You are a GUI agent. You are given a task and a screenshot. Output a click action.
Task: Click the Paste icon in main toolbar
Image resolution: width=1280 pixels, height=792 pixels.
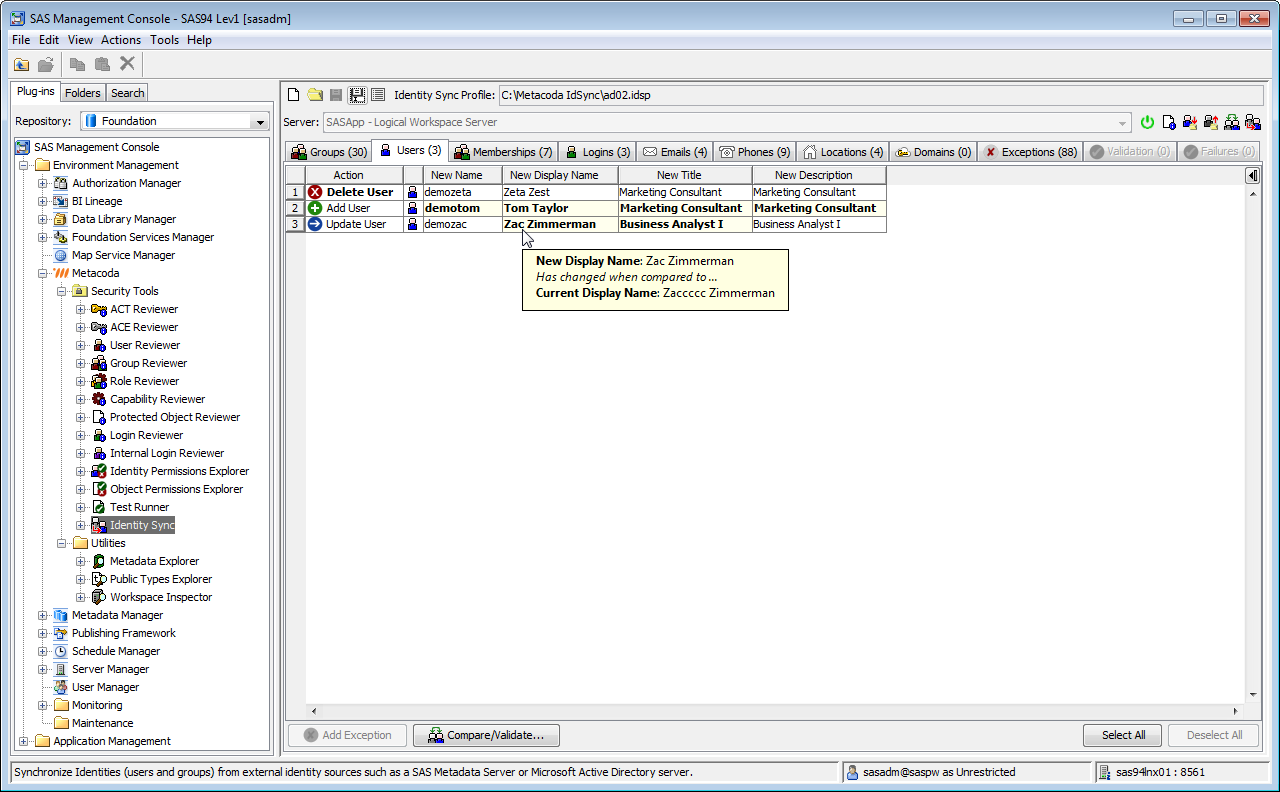pos(102,64)
